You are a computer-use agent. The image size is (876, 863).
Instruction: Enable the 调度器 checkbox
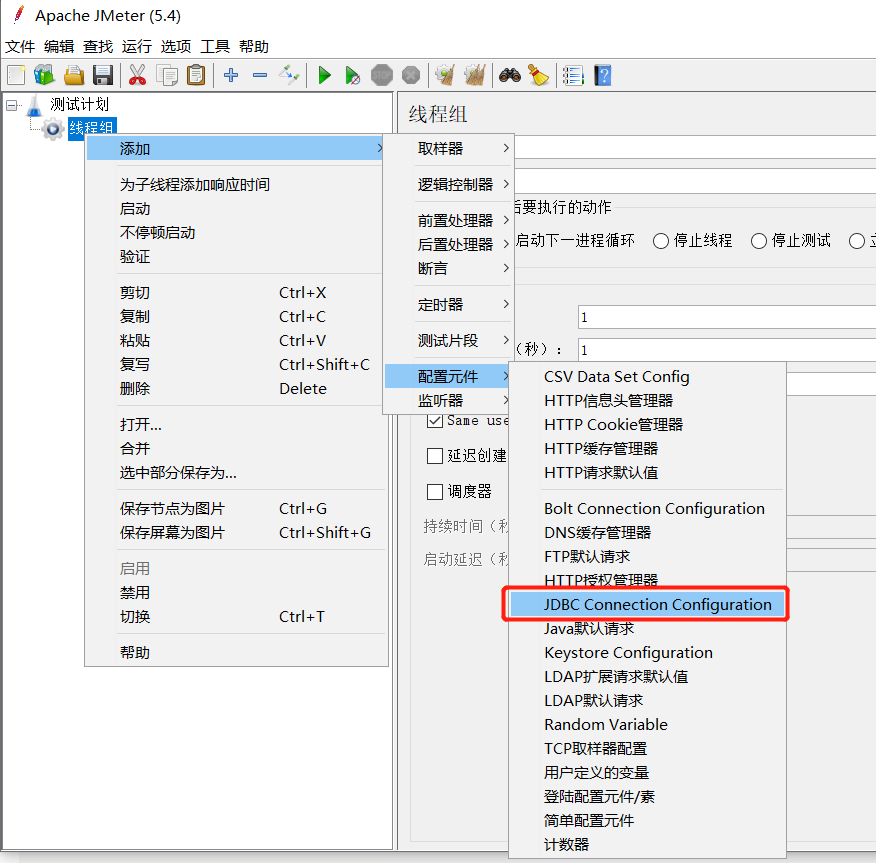(x=435, y=492)
